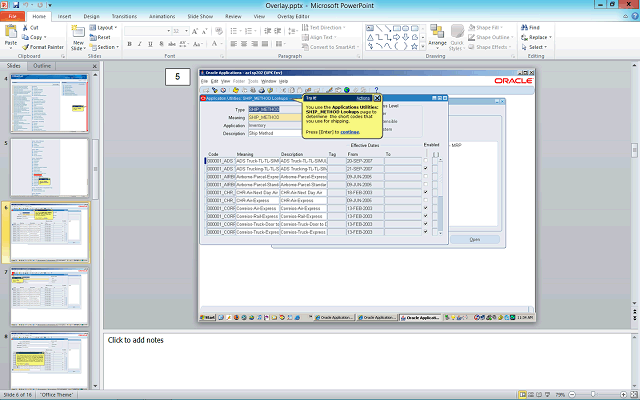Apply Italic formatting
The image size is (640, 400).
(x=140, y=44)
